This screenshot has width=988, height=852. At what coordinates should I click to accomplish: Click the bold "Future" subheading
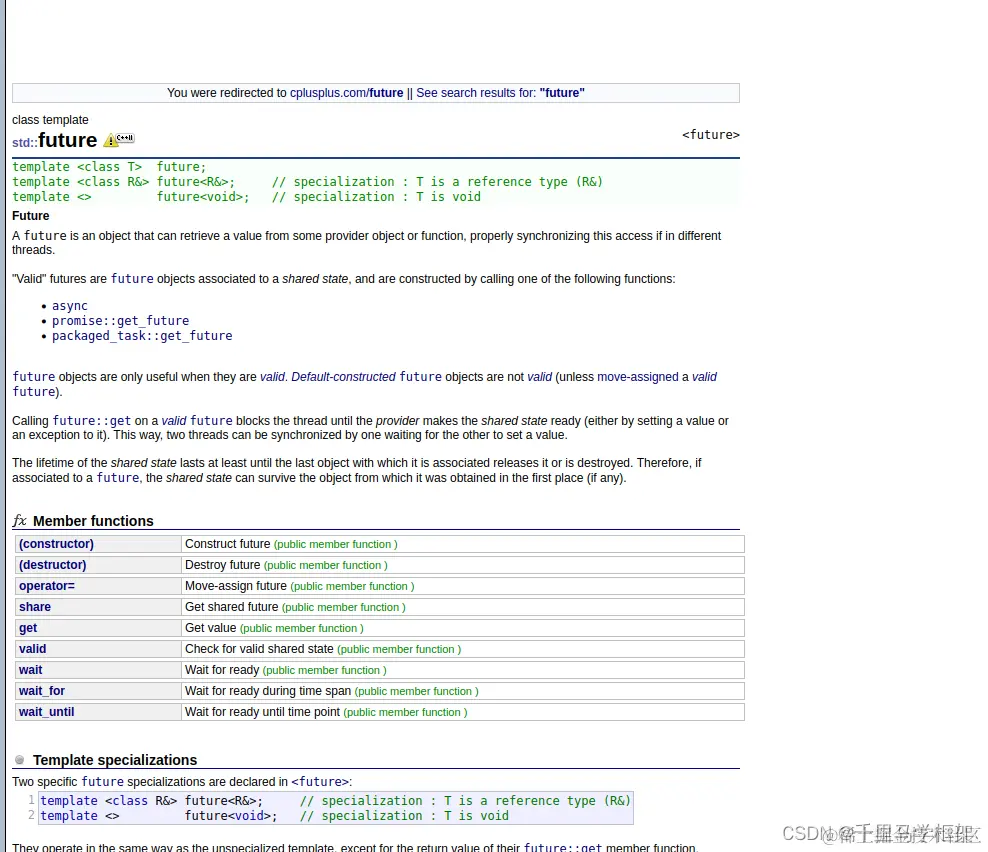pyautogui.click(x=30, y=216)
